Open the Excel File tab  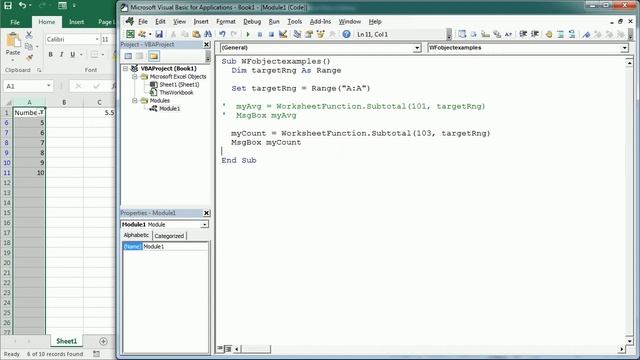click(15, 22)
